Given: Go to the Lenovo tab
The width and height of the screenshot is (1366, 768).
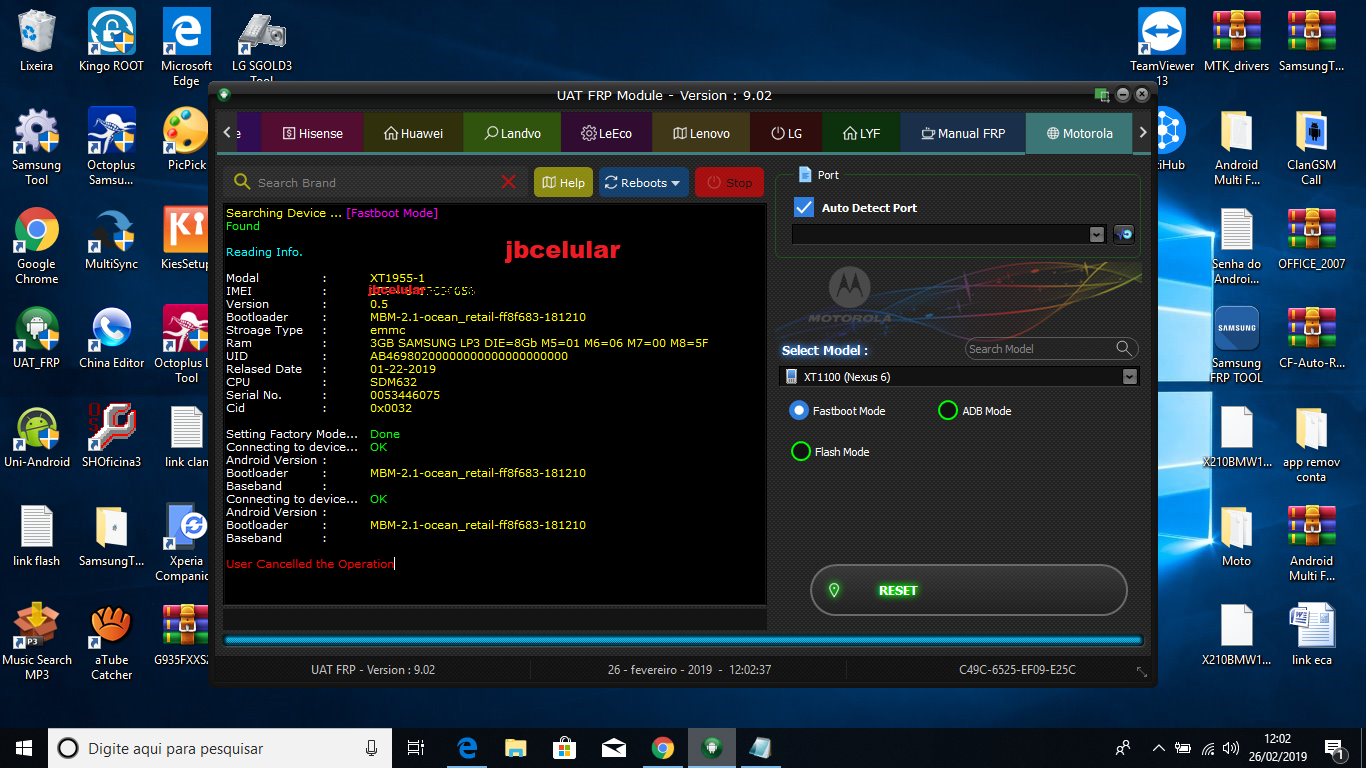Looking at the screenshot, I should click(x=701, y=133).
